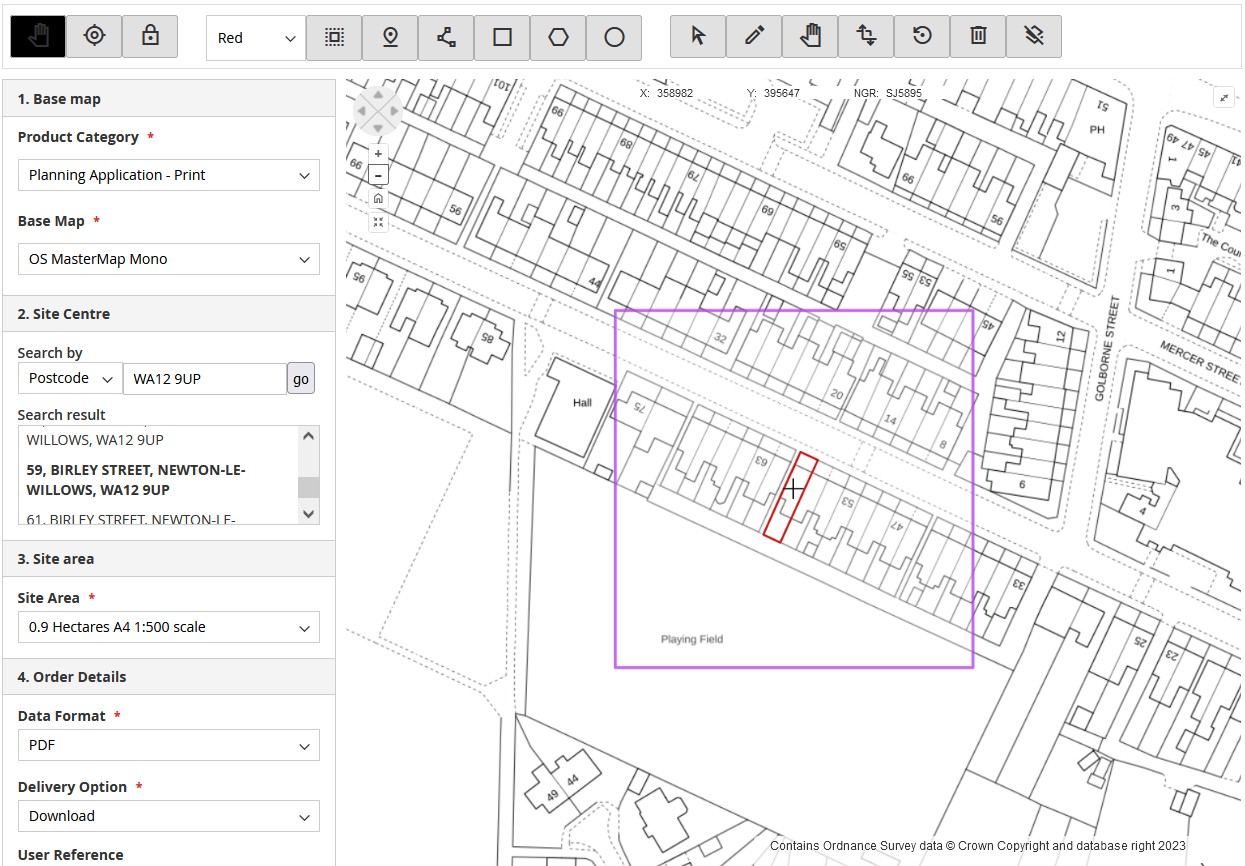This screenshot has width=1245, height=866.
Task: Click the red site outline on map
Action: pyautogui.click(x=791, y=497)
